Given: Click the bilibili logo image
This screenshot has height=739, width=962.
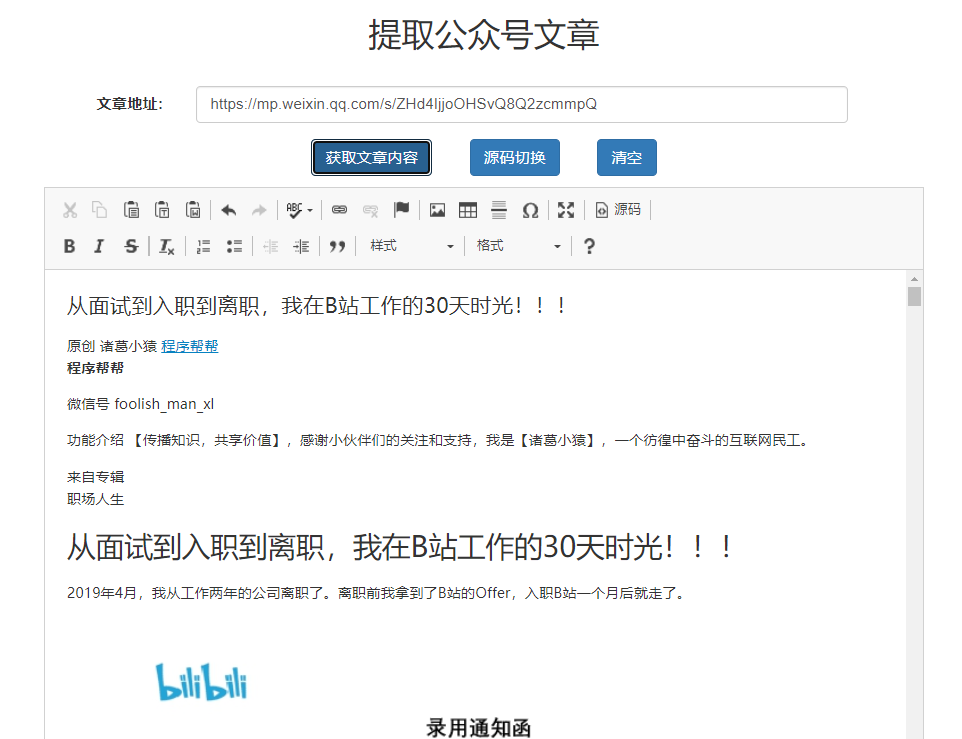Looking at the screenshot, I should 201,681.
